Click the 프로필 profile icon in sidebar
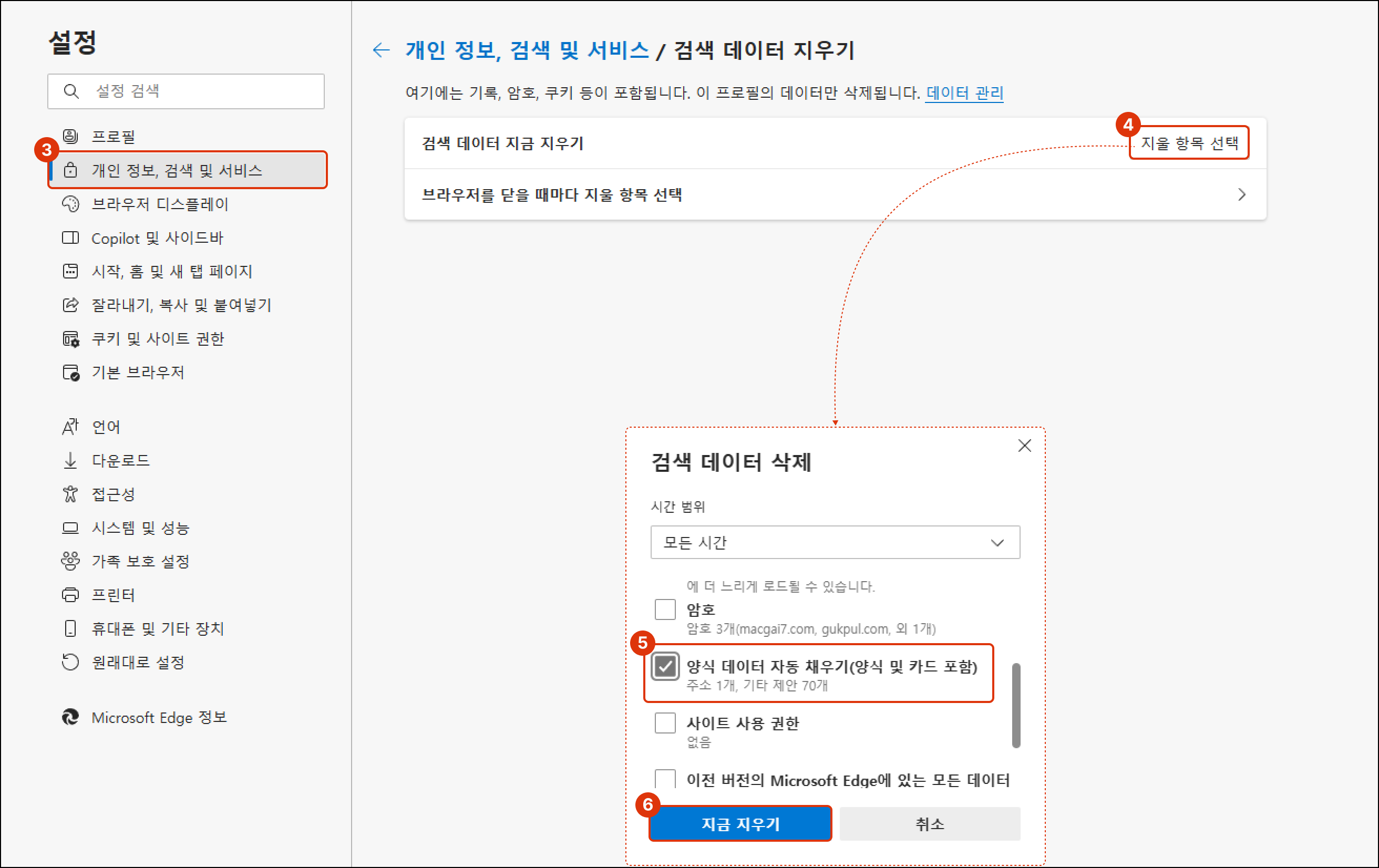Image resolution: width=1379 pixels, height=868 pixels. (70, 136)
